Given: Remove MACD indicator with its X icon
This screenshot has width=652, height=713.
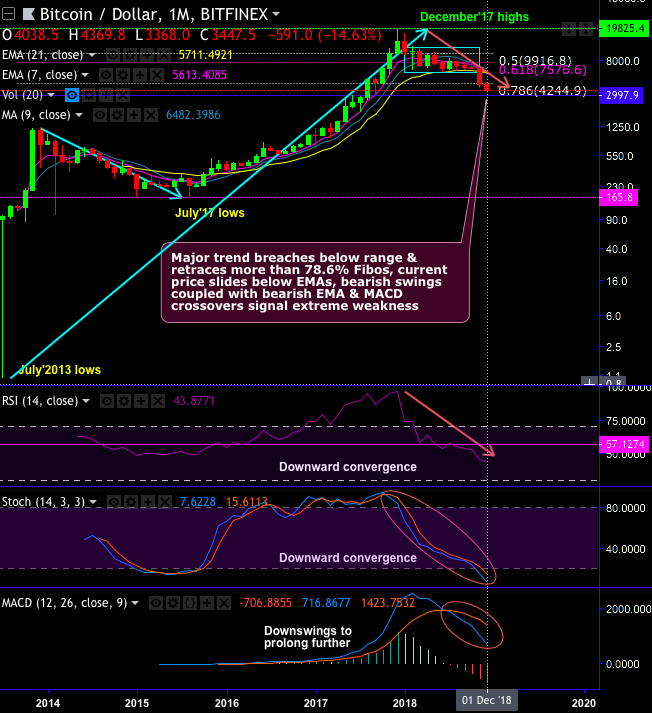Looking at the screenshot, I should (x=224, y=603).
